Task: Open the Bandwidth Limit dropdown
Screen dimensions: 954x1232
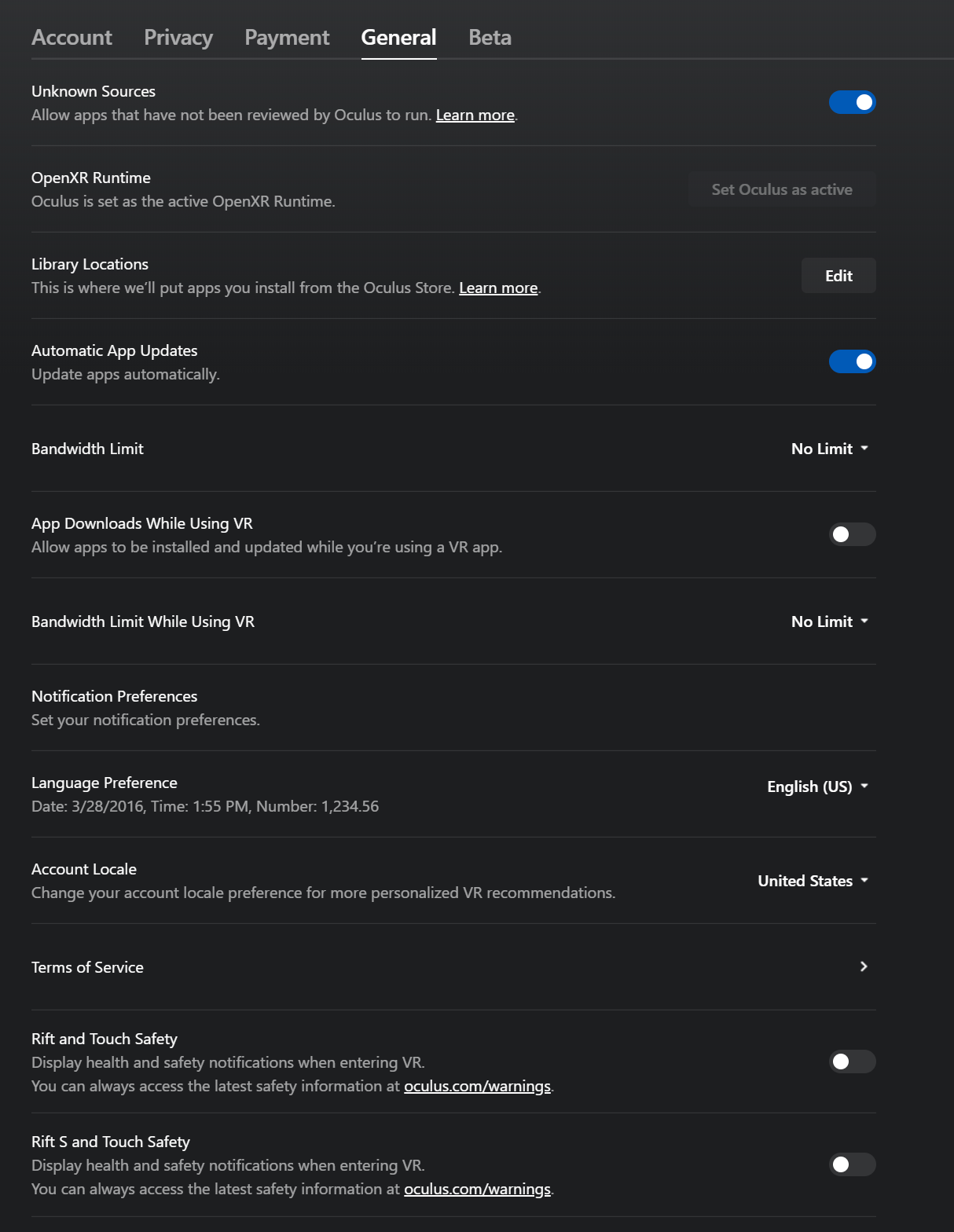Action: [x=830, y=449]
